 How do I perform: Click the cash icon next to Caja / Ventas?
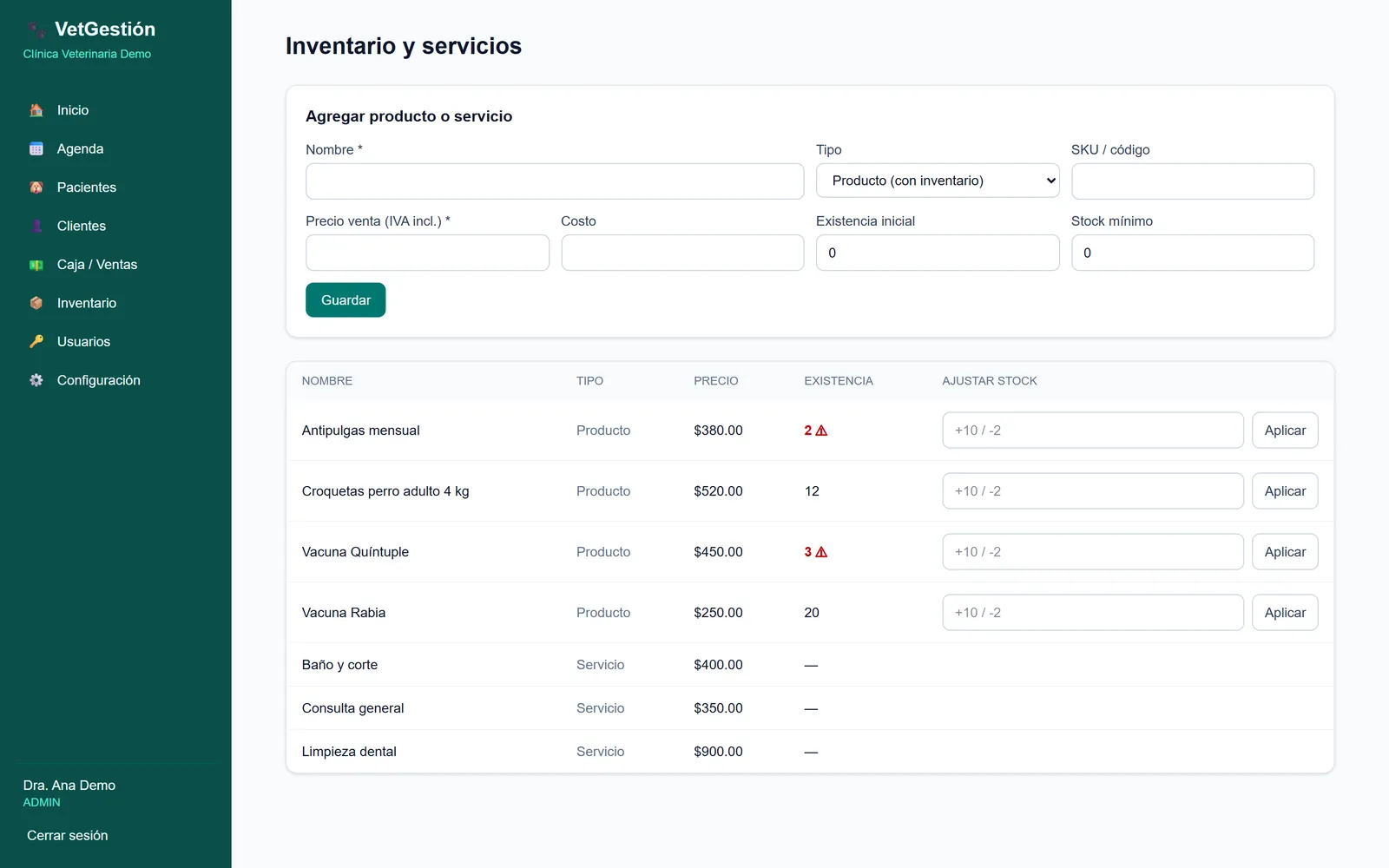(x=36, y=265)
